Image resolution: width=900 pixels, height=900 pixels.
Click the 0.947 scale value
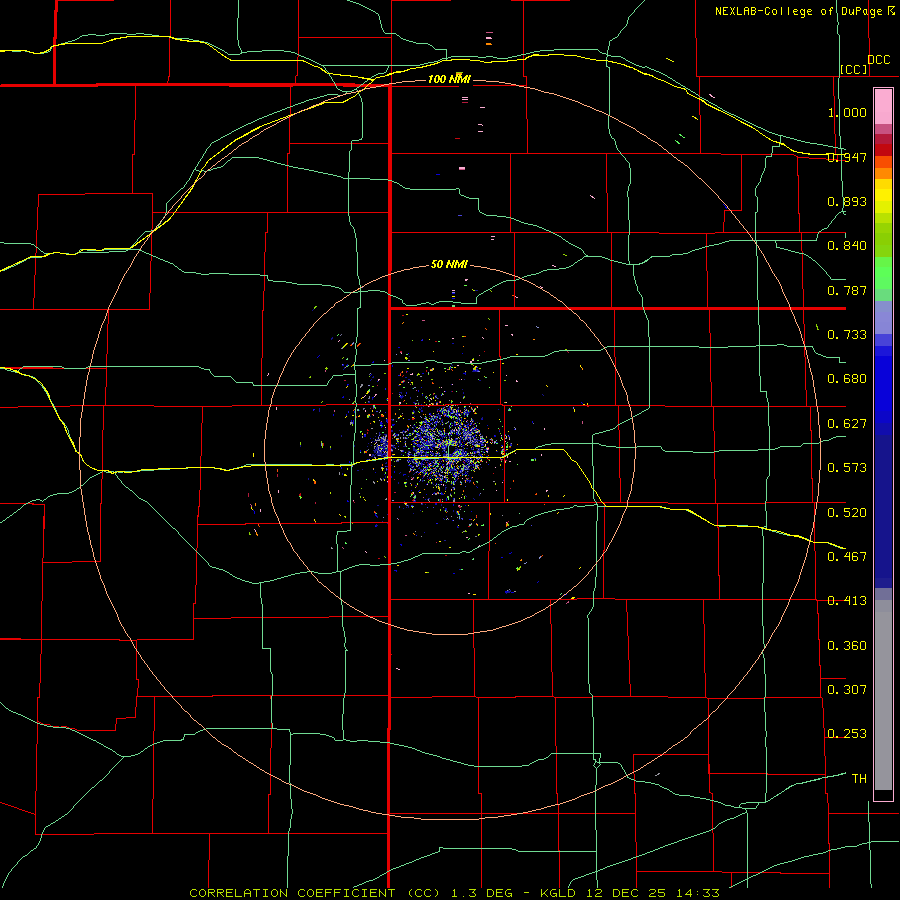[x=847, y=157]
